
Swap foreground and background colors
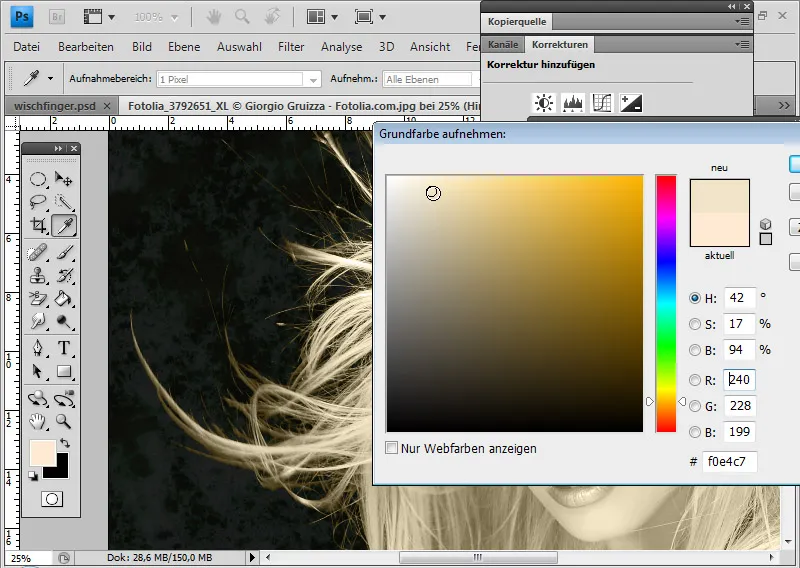coord(65,442)
